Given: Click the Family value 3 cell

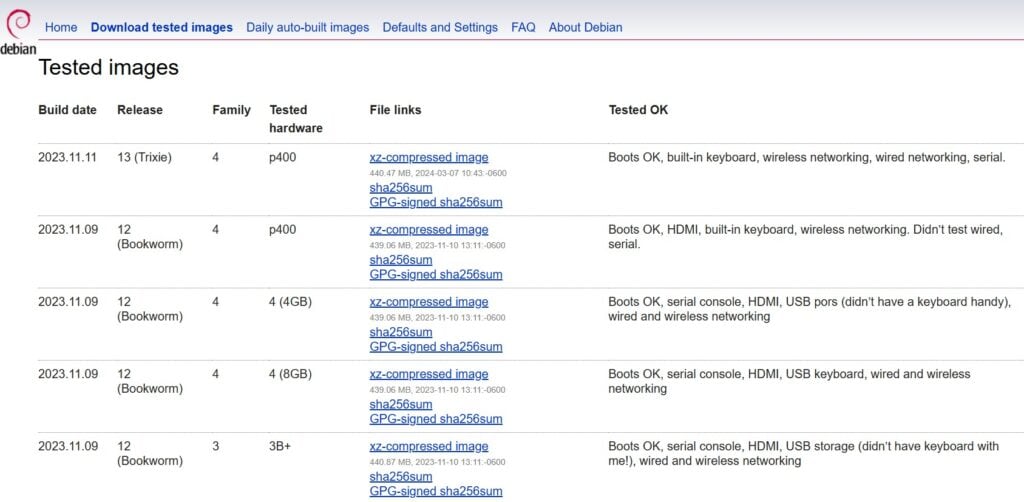Looking at the screenshot, I should (x=216, y=447).
